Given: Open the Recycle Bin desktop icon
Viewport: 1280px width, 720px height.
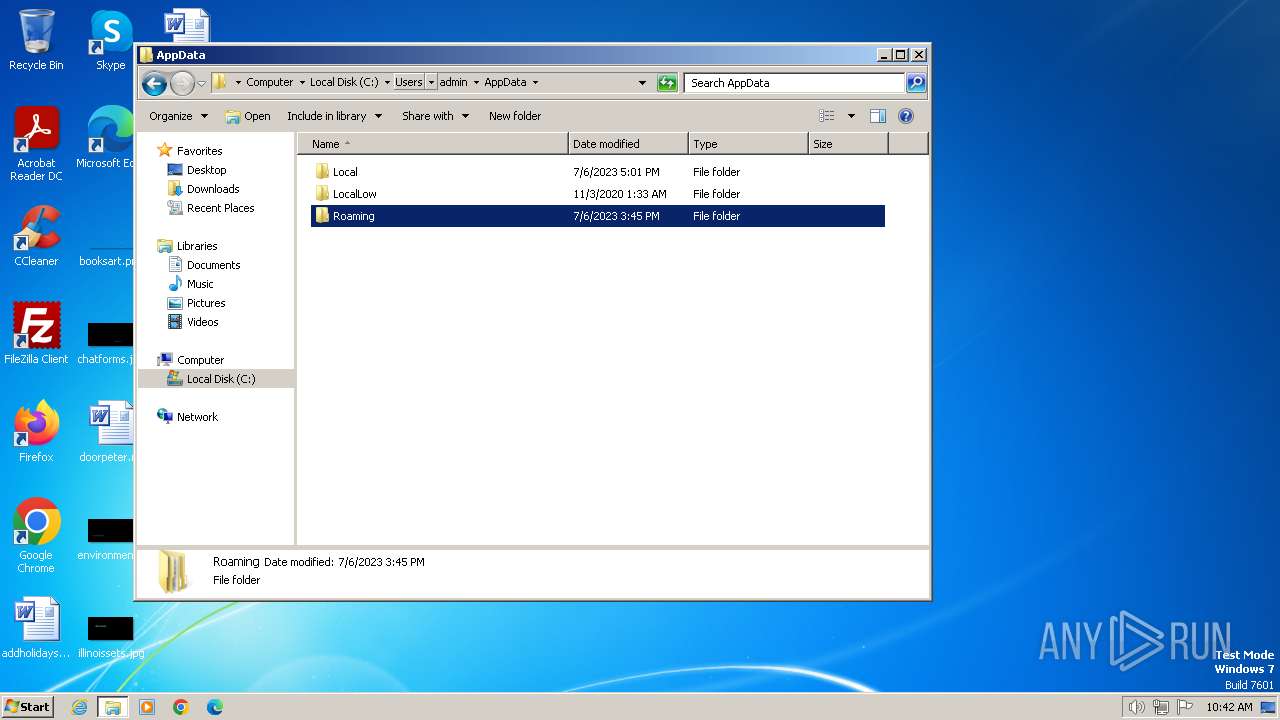Looking at the screenshot, I should pos(36,40).
